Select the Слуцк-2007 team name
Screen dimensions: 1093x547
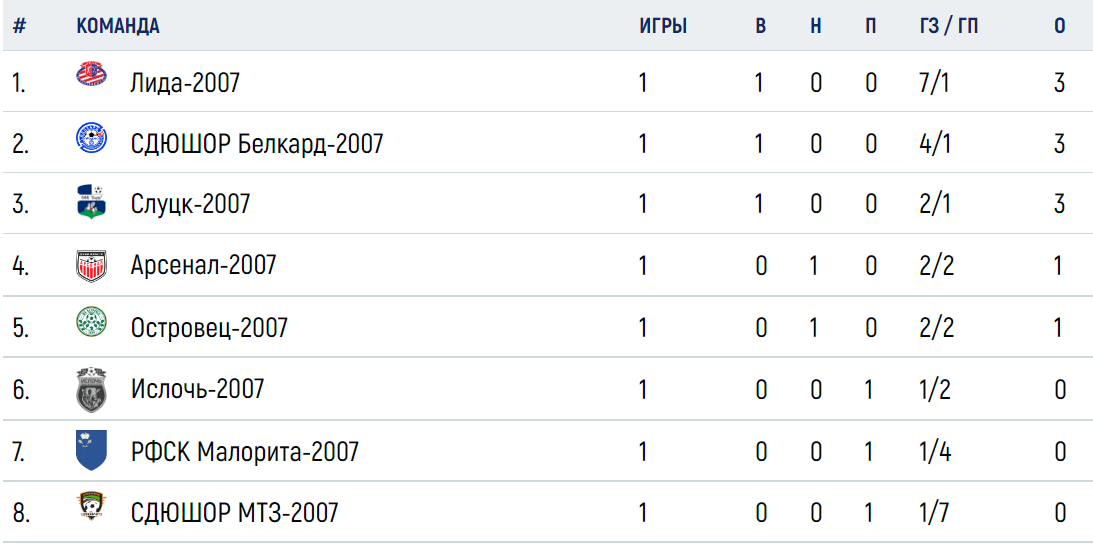pos(190,203)
